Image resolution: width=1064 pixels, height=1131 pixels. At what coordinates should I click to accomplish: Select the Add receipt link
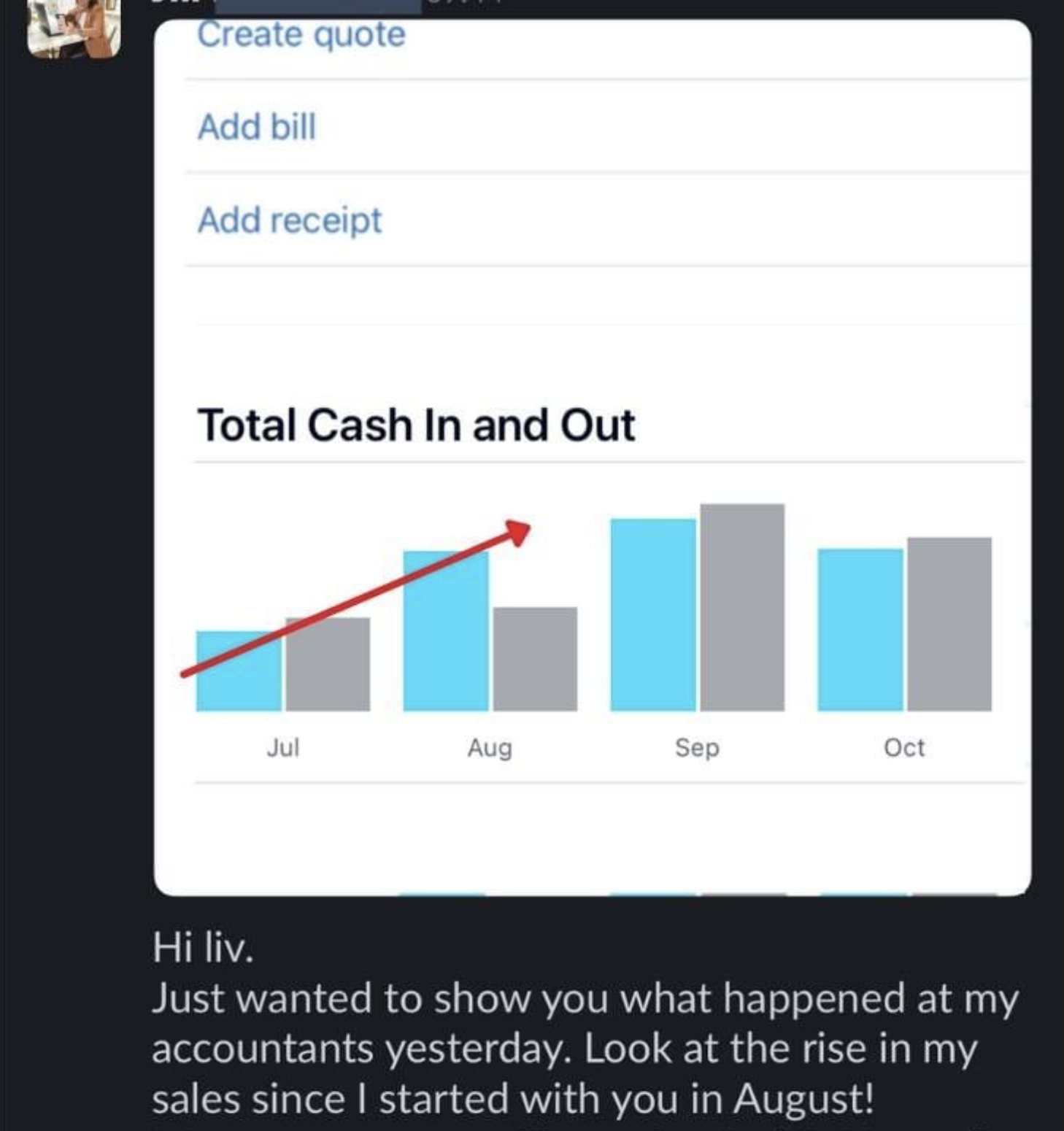[289, 220]
